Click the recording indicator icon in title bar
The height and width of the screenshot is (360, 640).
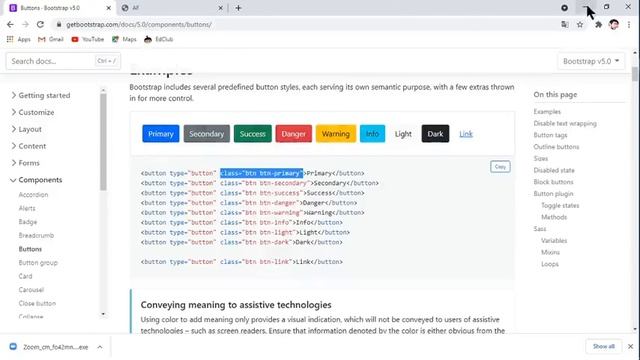564,8
